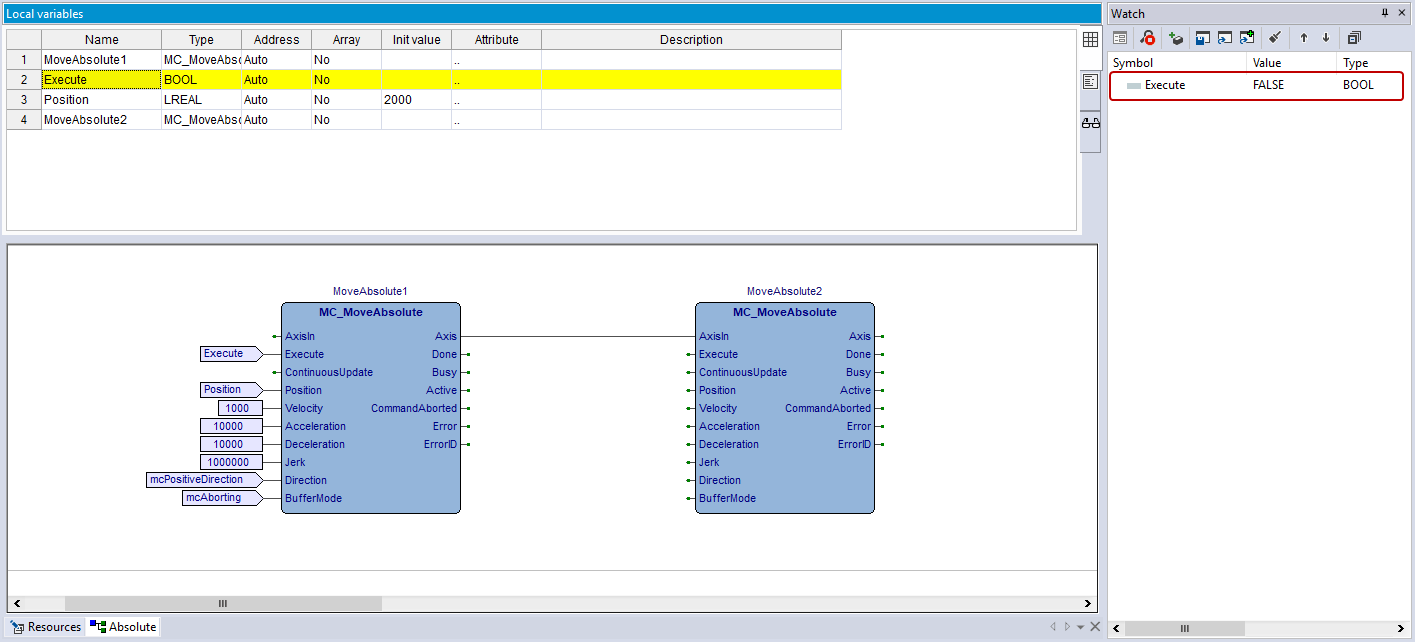This screenshot has width=1415, height=642.
Task: Click the glasses spy icon on side strip
Action: pyautogui.click(x=1090, y=123)
